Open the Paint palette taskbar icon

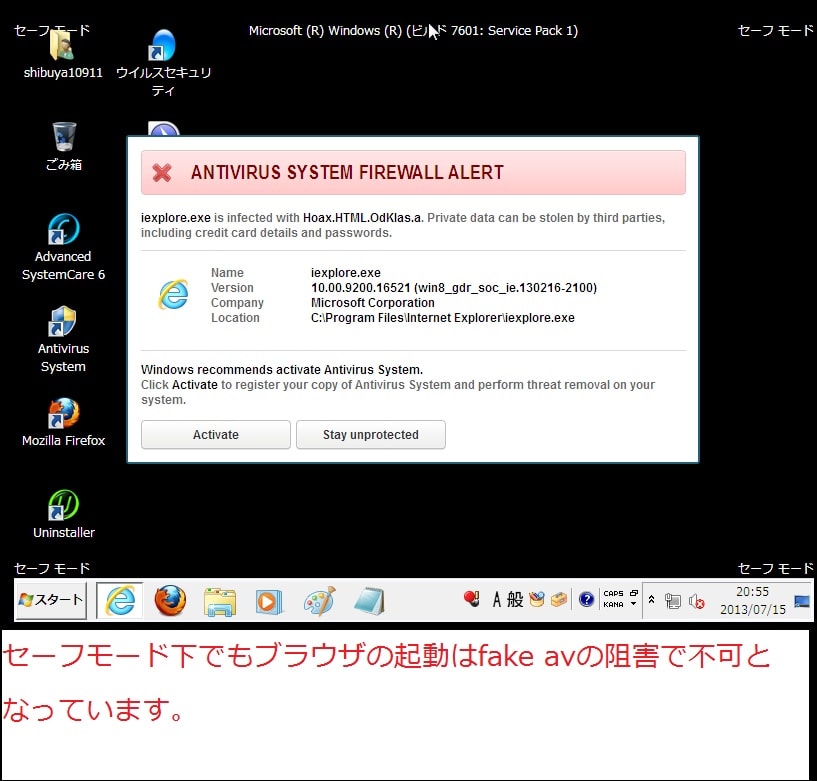coord(319,601)
